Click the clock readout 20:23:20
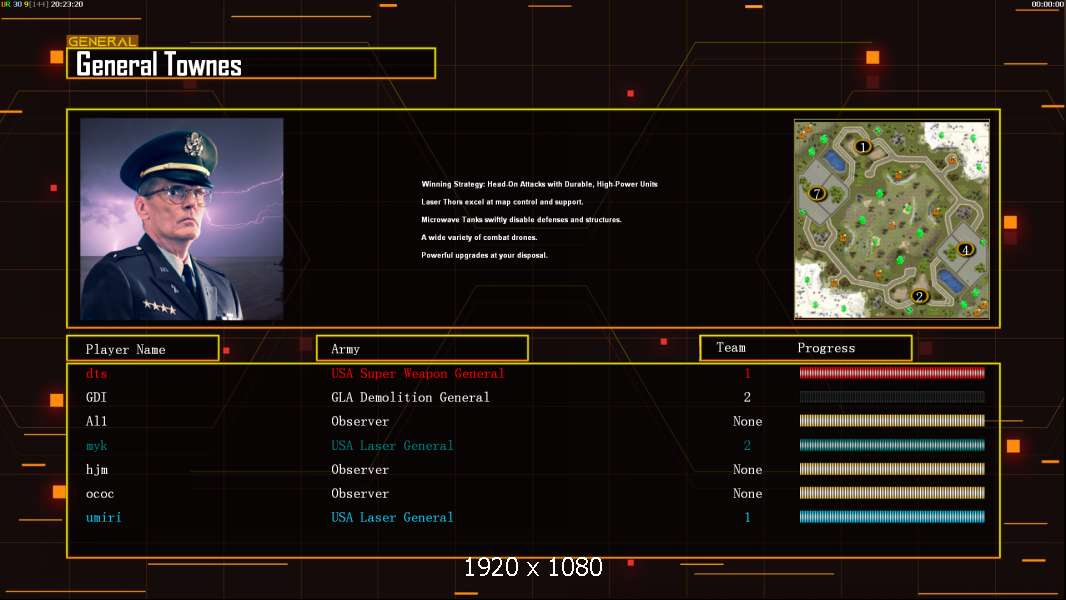The height and width of the screenshot is (600, 1066). 67,4
